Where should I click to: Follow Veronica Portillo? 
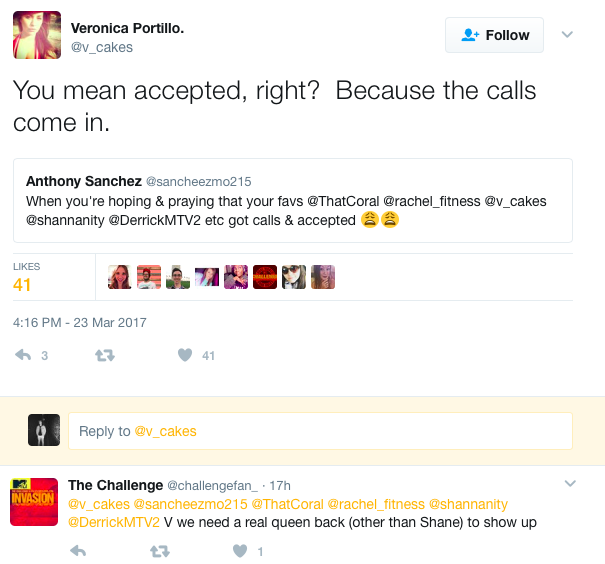(494, 35)
